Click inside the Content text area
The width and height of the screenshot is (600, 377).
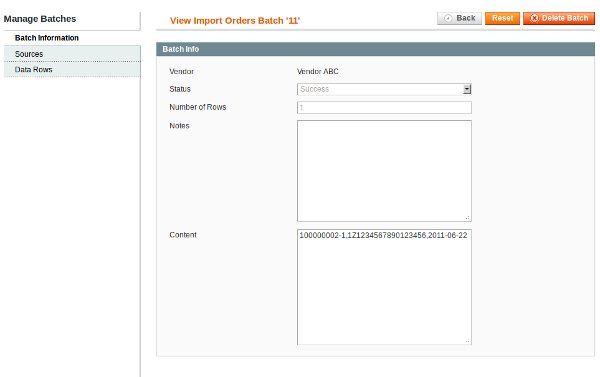tap(384, 287)
